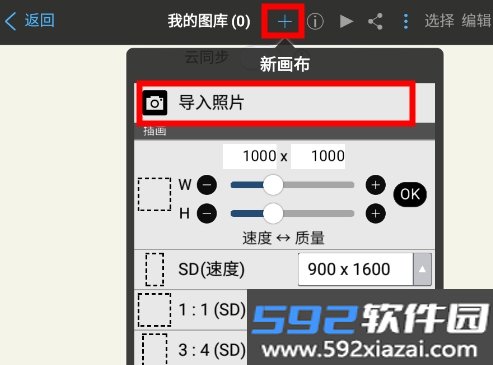Open the three-dot overflow menu
The image size is (493, 365).
(405, 22)
